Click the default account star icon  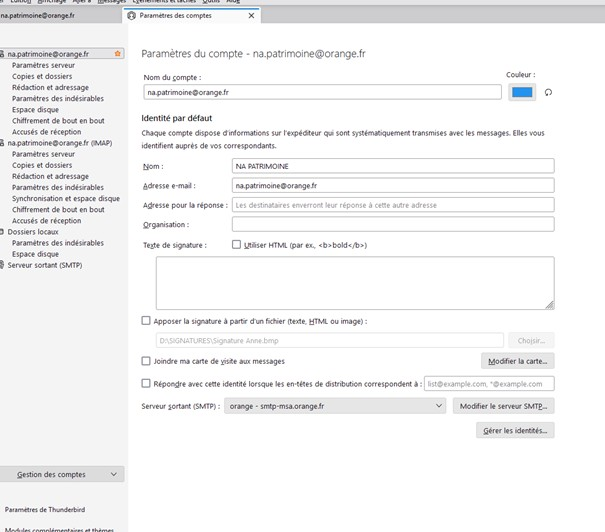coord(118,54)
